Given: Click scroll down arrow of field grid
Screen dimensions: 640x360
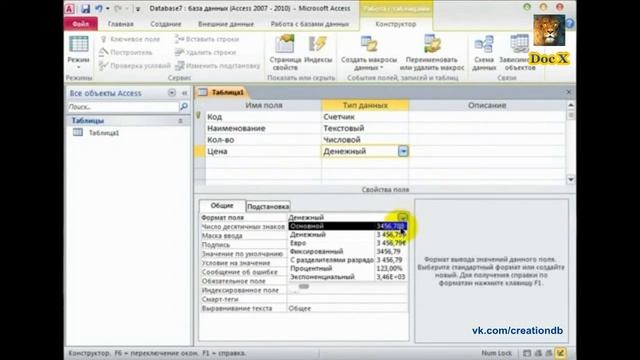Looking at the screenshot, I should (x=571, y=179).
